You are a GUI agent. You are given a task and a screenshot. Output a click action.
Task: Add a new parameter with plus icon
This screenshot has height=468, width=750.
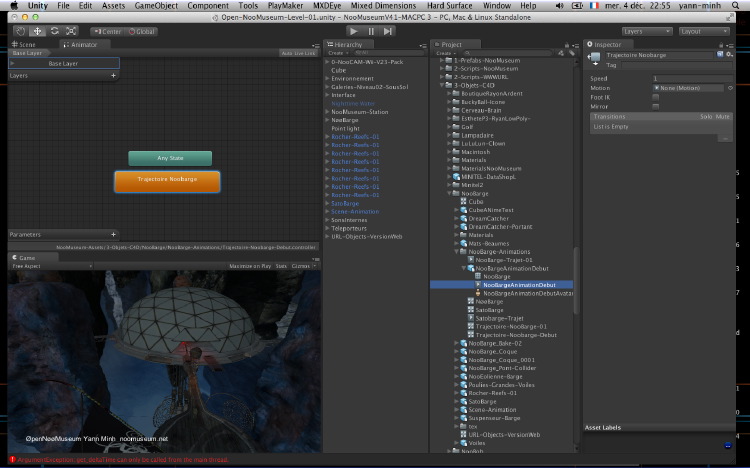tap(113, 234)
